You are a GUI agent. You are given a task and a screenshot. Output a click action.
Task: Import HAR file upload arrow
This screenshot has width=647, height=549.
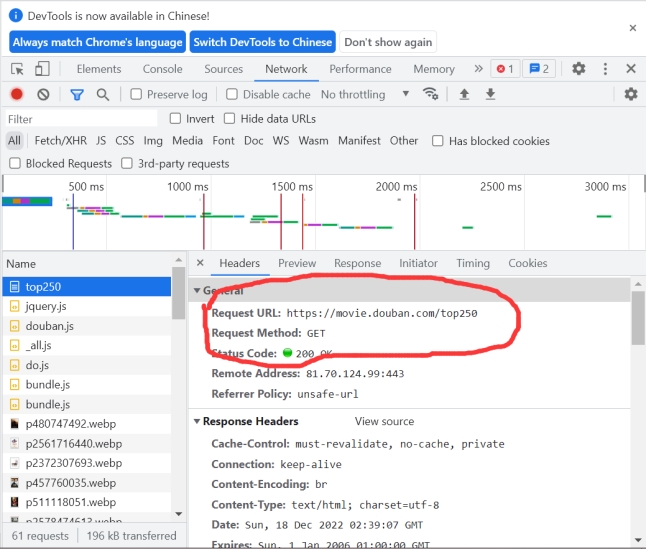pos(464,95)
